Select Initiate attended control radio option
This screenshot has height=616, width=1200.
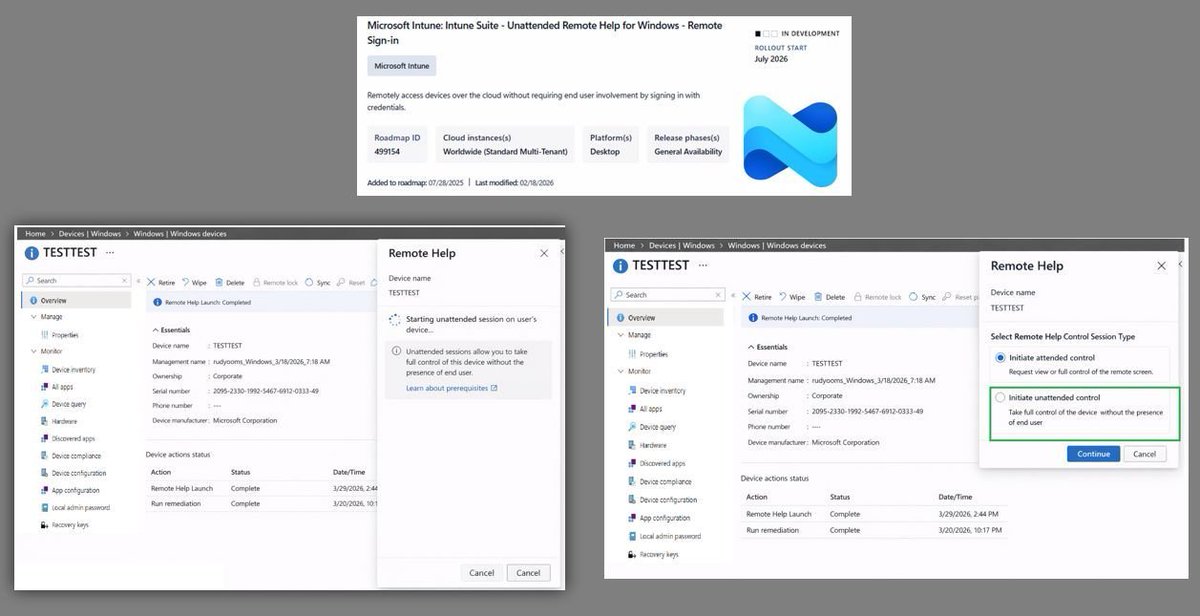pyautogui.click(x=1000, y=358)
